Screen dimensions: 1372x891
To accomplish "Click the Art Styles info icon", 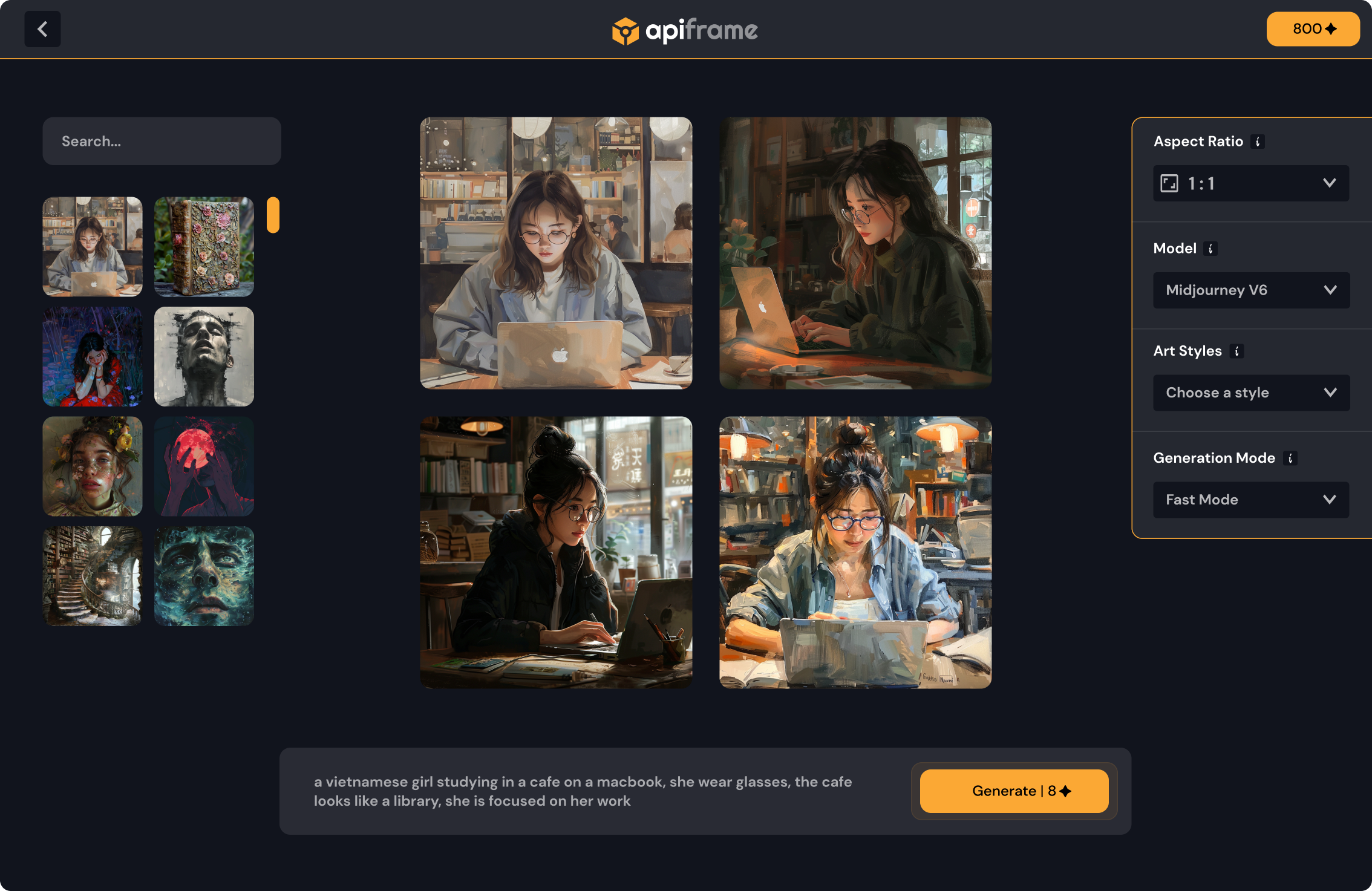I will pos(1236,351).
